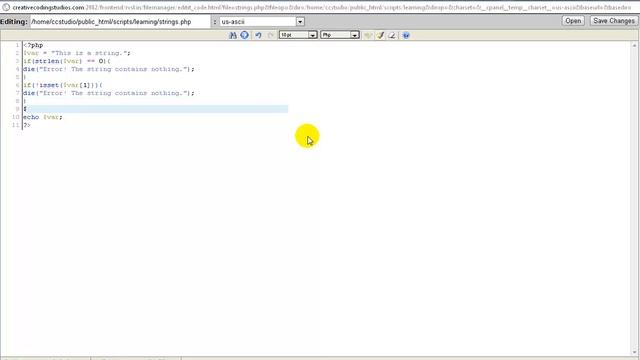Click the second die() statement on line 7

[x=109, y=93]
